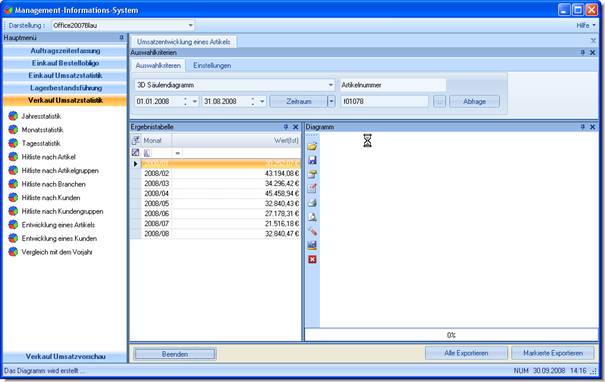Open Auftragszeiterfassung menu group
Viewport: 605px width, 382px height.
point(65,51)
